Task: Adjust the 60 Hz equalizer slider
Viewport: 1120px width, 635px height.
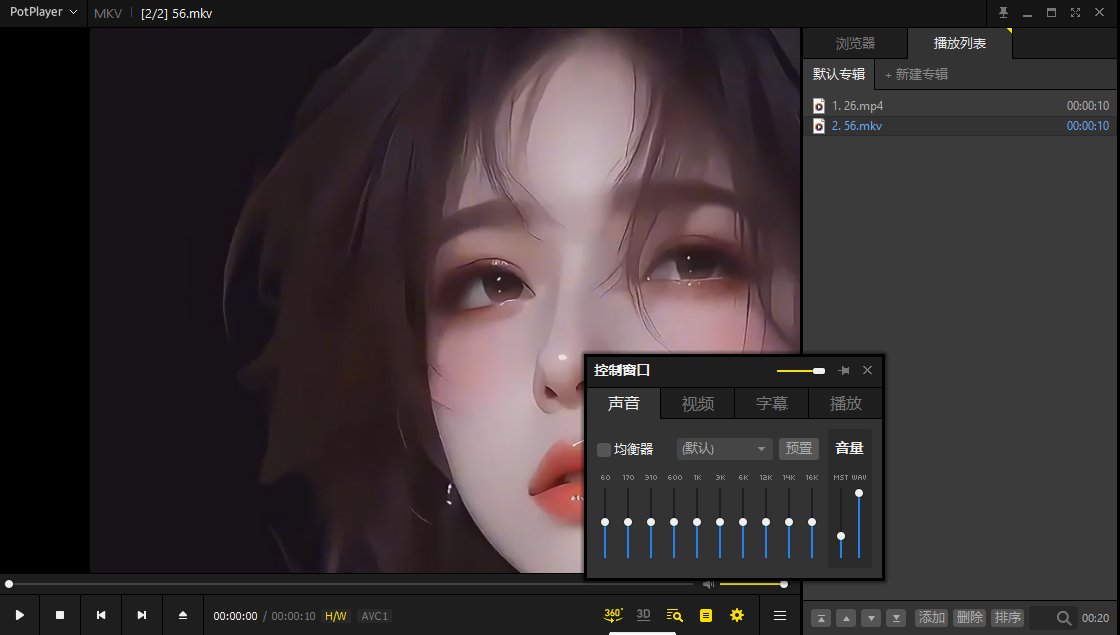Action: pos(605,523)
